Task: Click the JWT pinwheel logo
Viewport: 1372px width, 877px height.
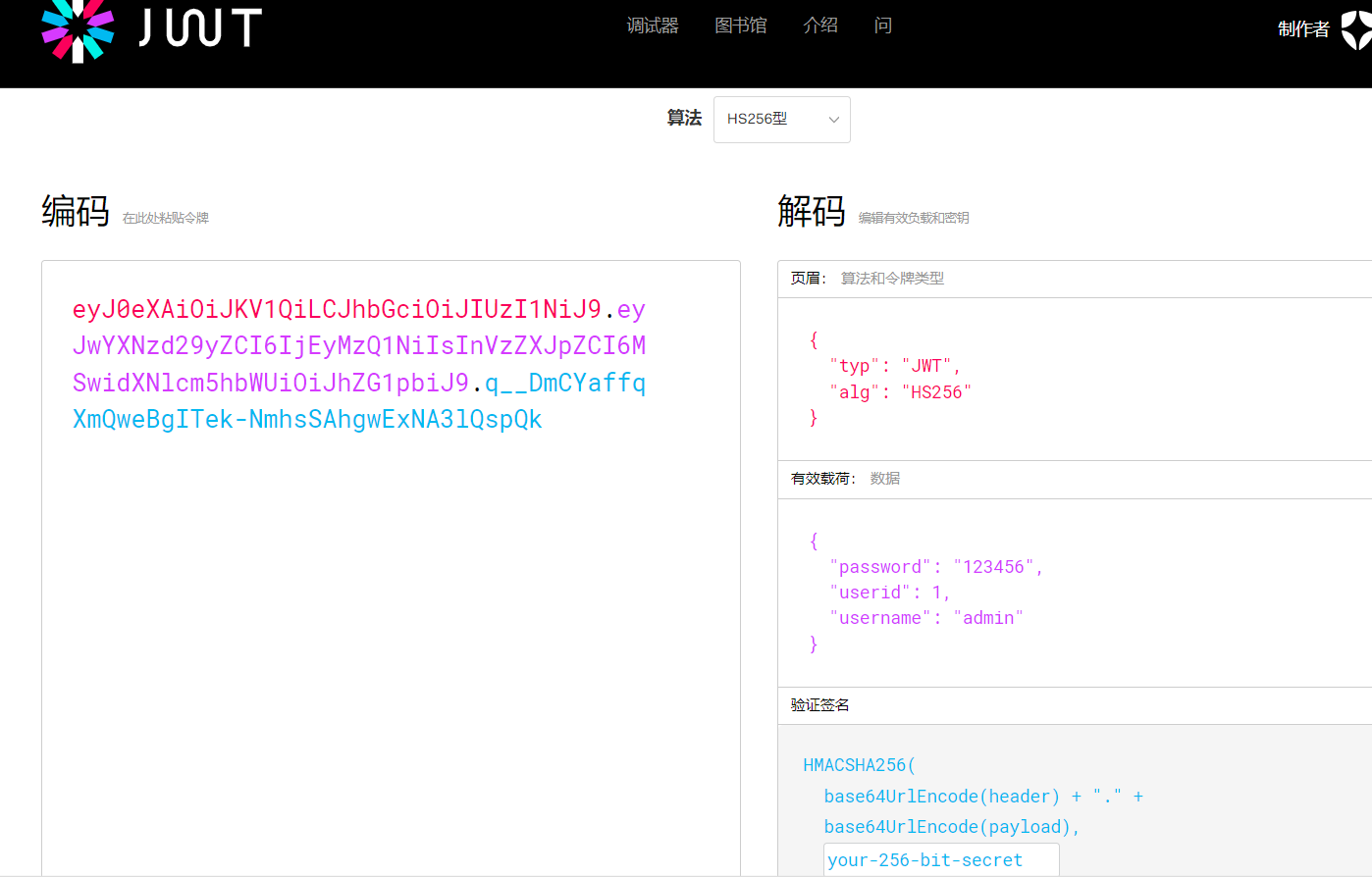Action: [x=78, y=30]
